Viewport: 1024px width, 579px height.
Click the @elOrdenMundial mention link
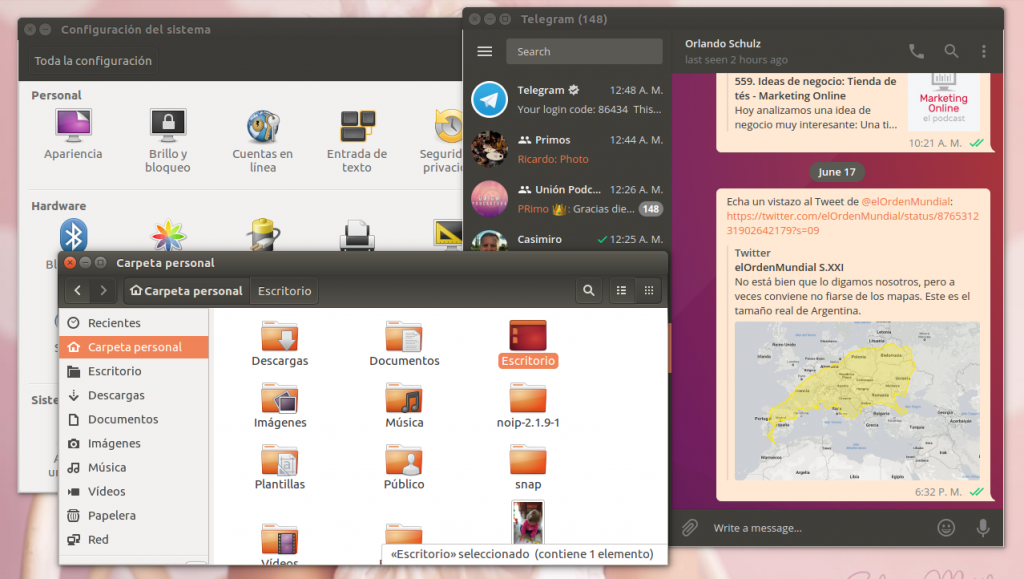pos(905,202)
